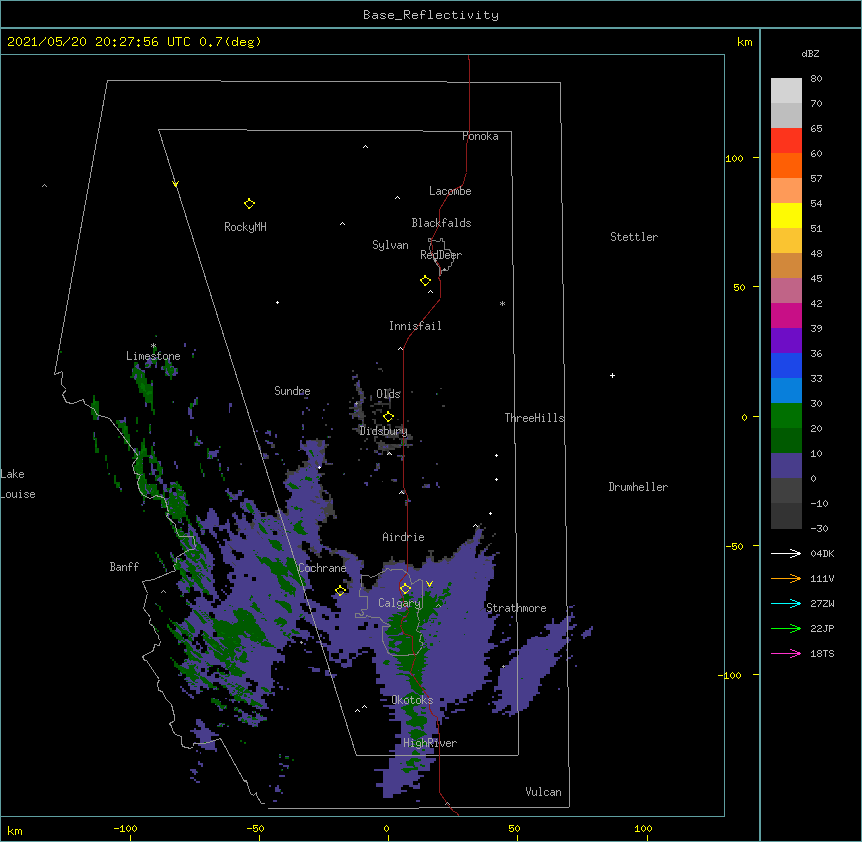This screenshot has width=862, height=842.
Task: Click the Drumheller label
Action: pos(638,487)
